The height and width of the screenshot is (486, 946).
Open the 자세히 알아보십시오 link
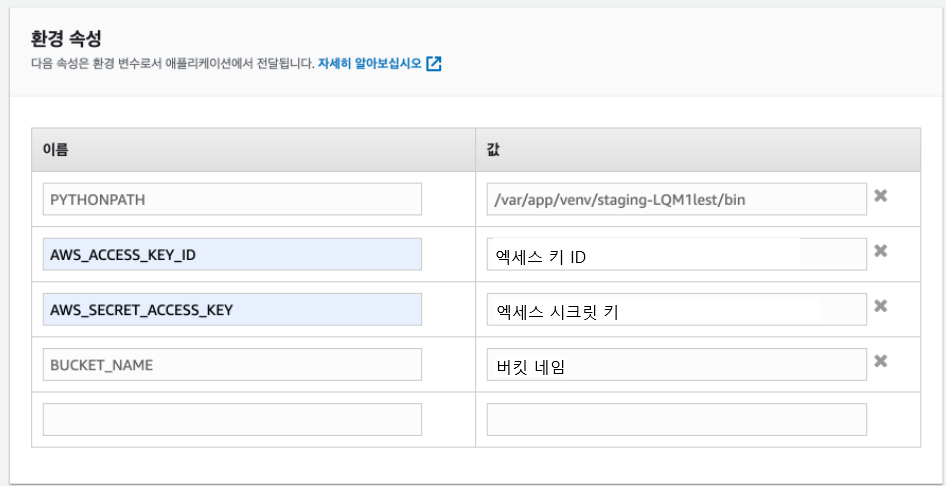[369, 63]
